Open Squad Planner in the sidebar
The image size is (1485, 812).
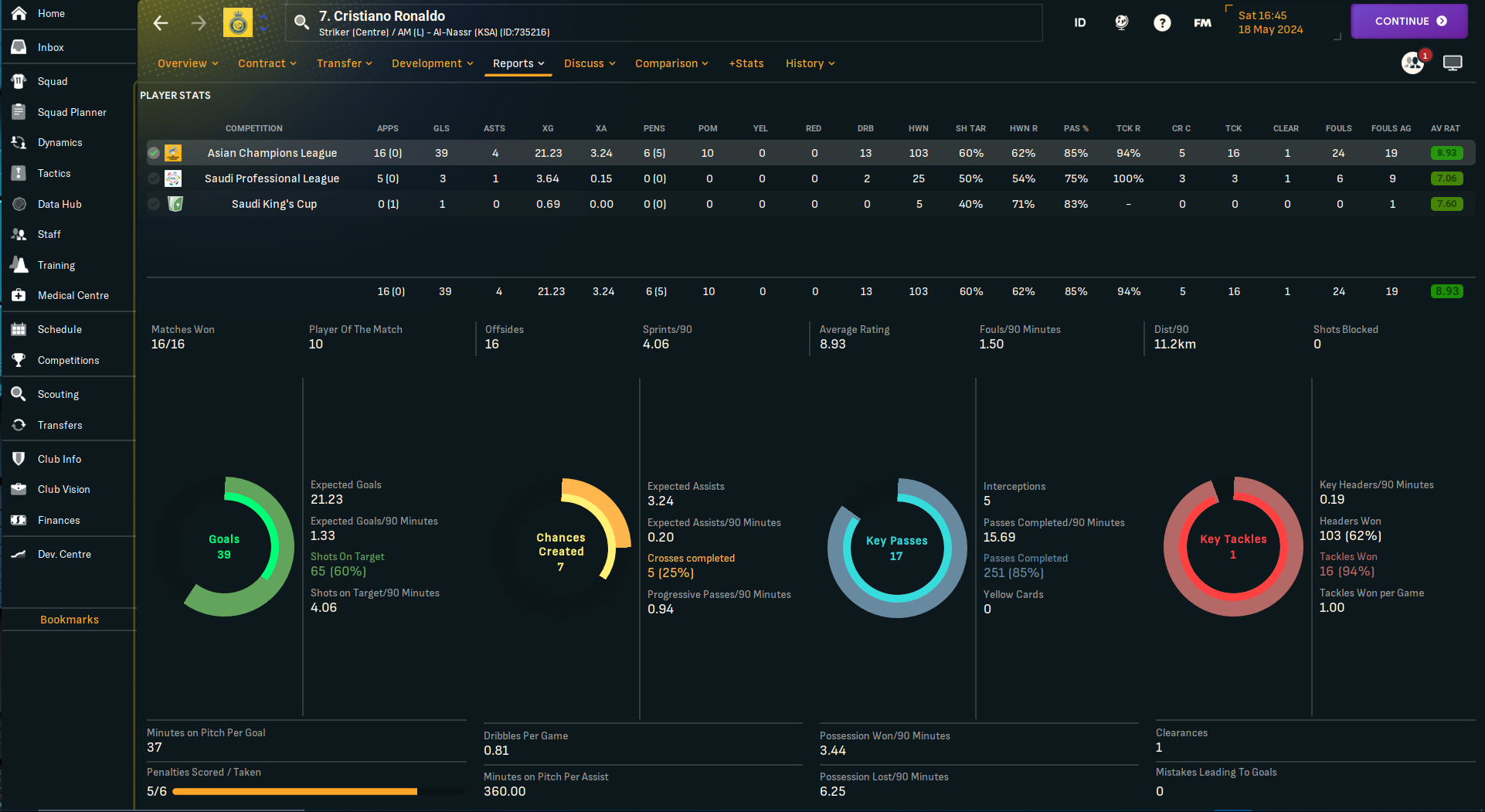[72, 112]
